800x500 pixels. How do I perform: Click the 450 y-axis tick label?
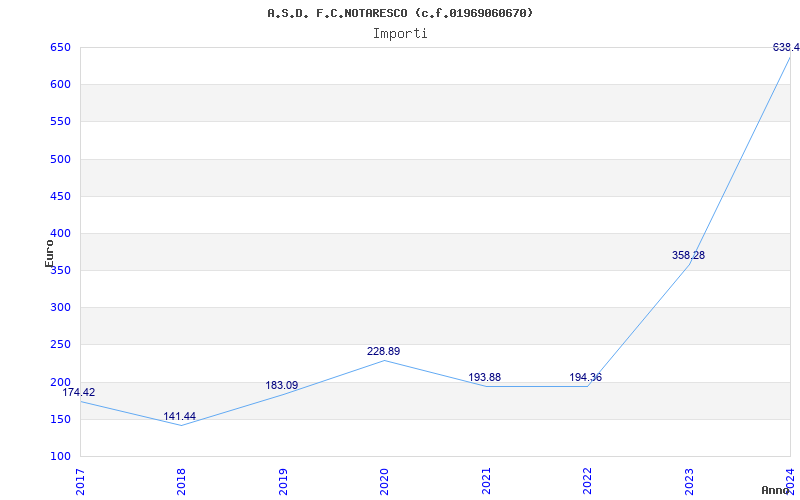click(59, 196)
